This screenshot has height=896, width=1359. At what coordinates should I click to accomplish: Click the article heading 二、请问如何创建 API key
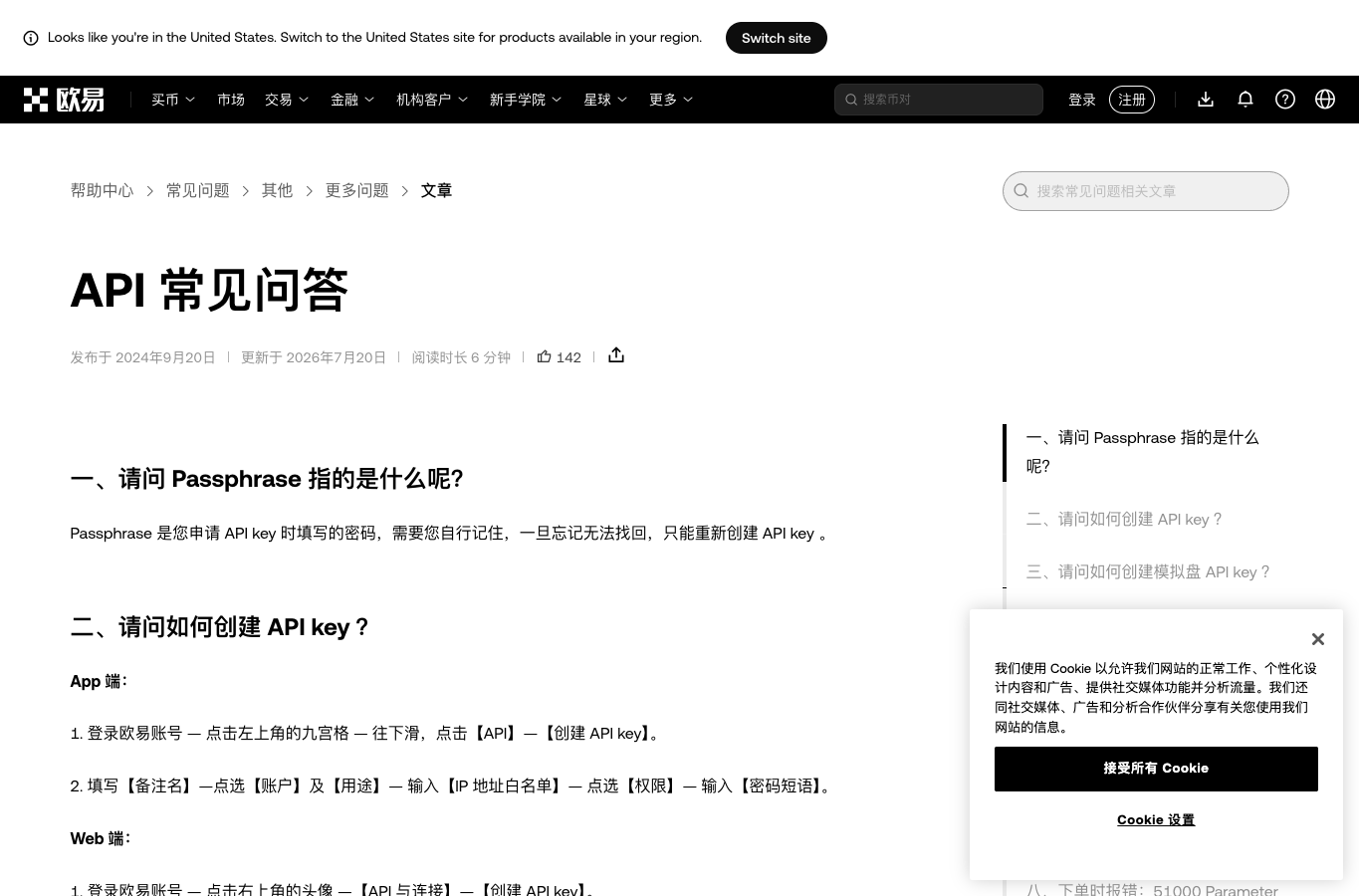coord(220,627)
